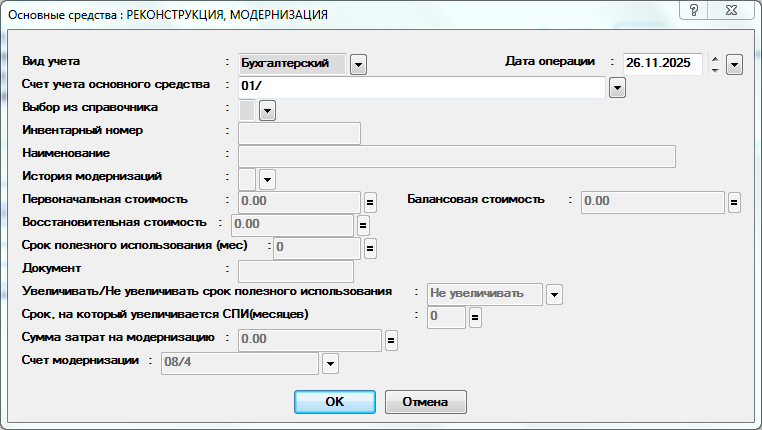Screen dimensions: 762x430
Task: Click calculator button beside СПИ months increase field
Action: [x=475, y=318]
